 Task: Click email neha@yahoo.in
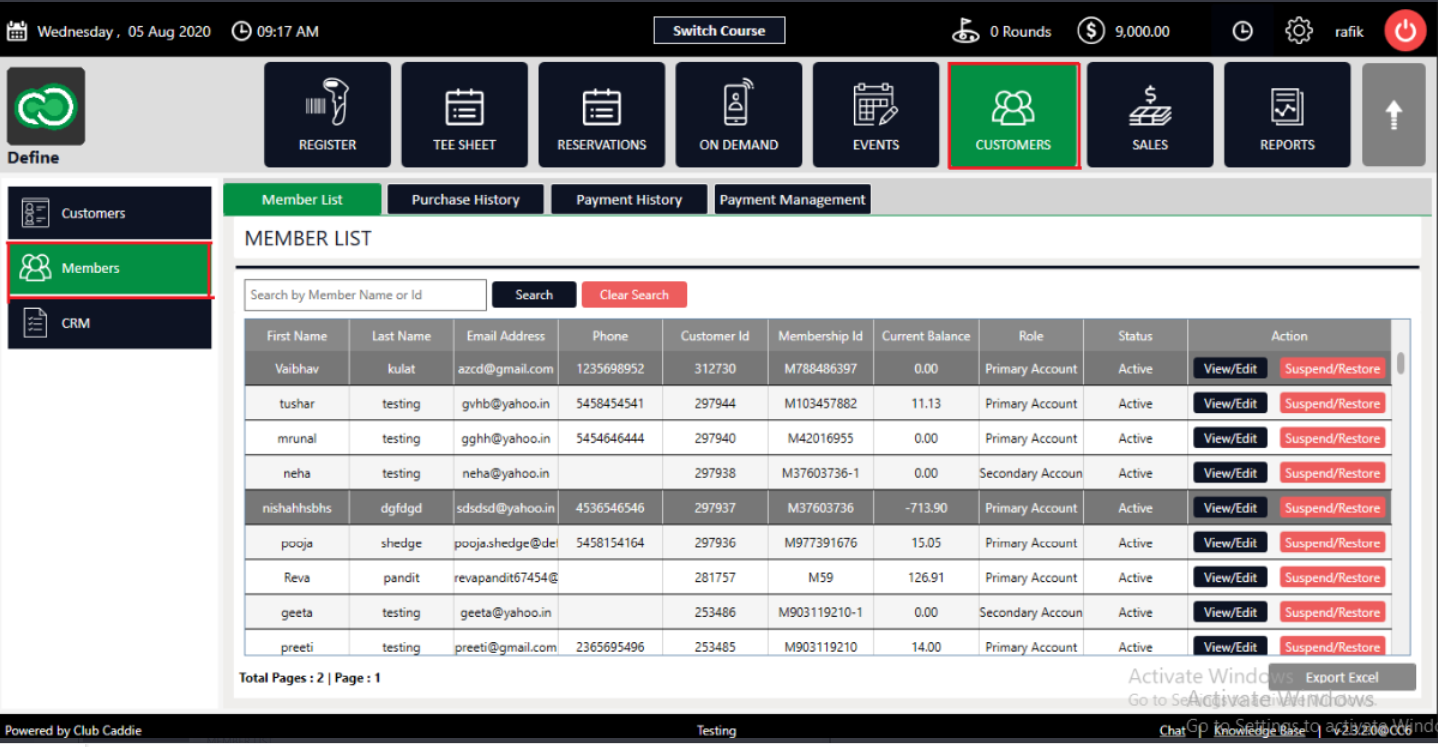[506, 474]
